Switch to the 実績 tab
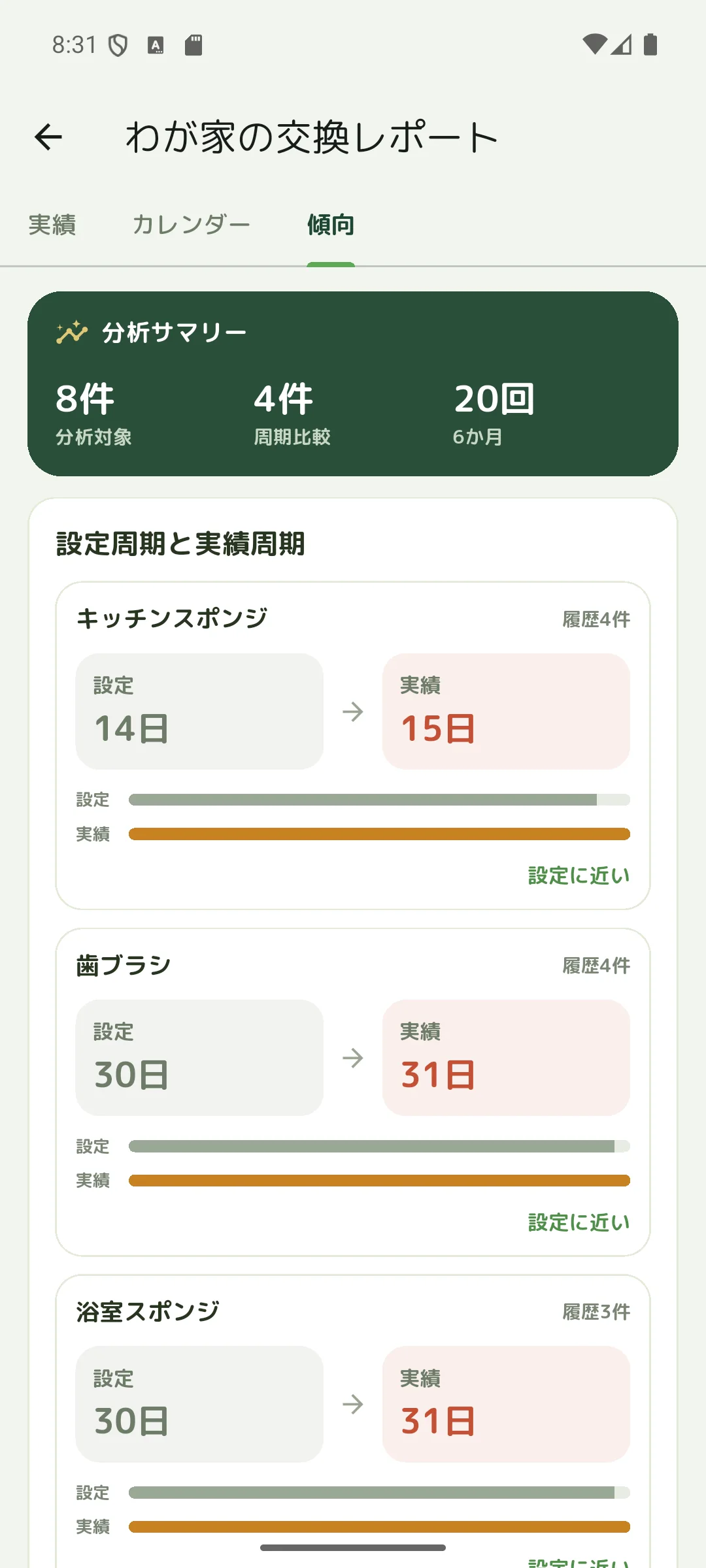The width and height of the screenshot is (706, 1568). pyautogui.click(x=52, y=225)
